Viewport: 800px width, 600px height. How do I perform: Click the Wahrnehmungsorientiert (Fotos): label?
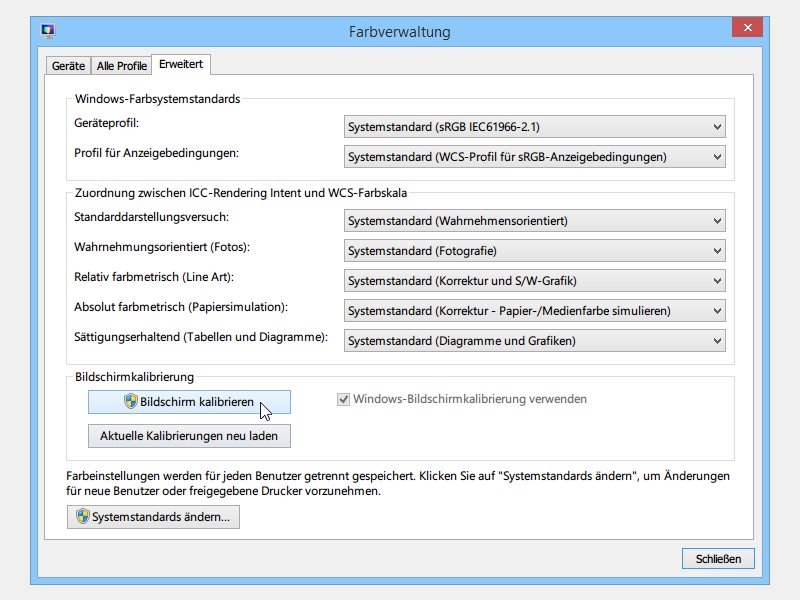[162, 247]
